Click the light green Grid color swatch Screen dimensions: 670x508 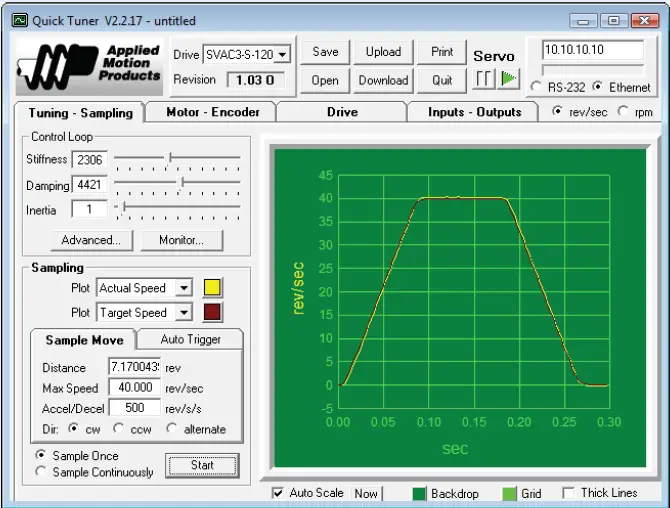[x=509, y=493]
